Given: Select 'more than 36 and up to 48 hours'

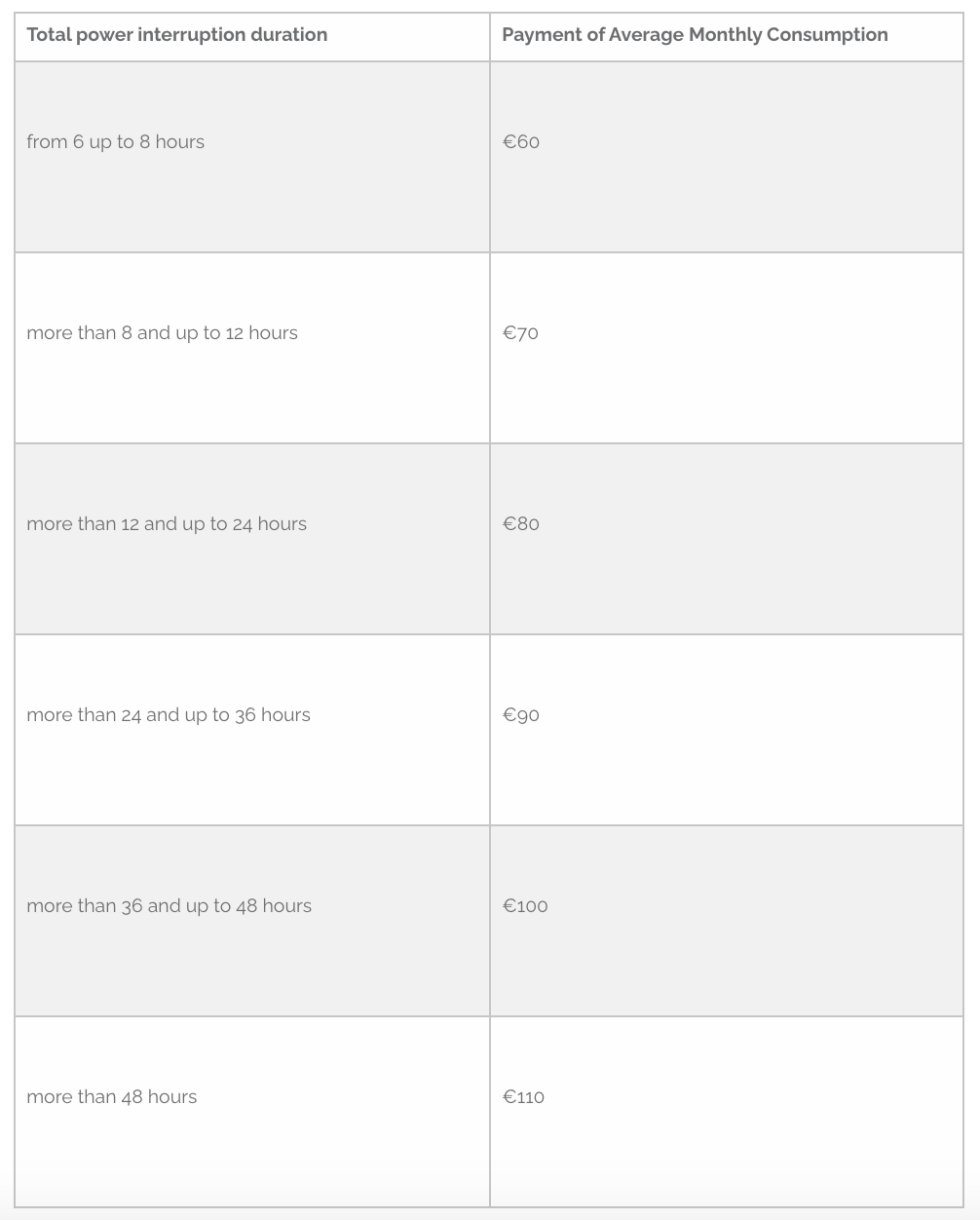Looking at the screenshot, I should click(170, 906).
